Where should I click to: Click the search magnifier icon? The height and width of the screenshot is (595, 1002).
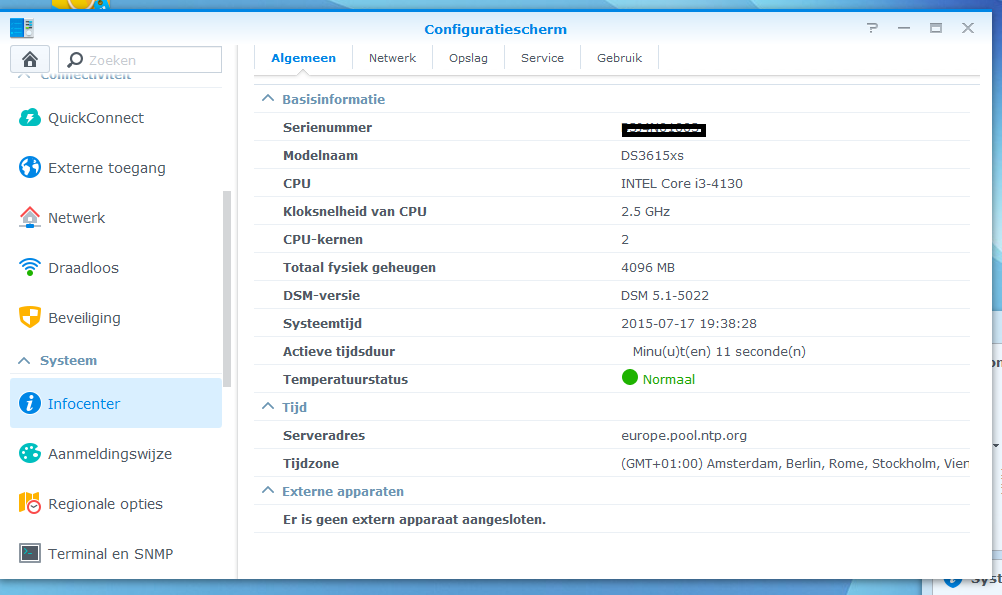[x=75, y=59]
